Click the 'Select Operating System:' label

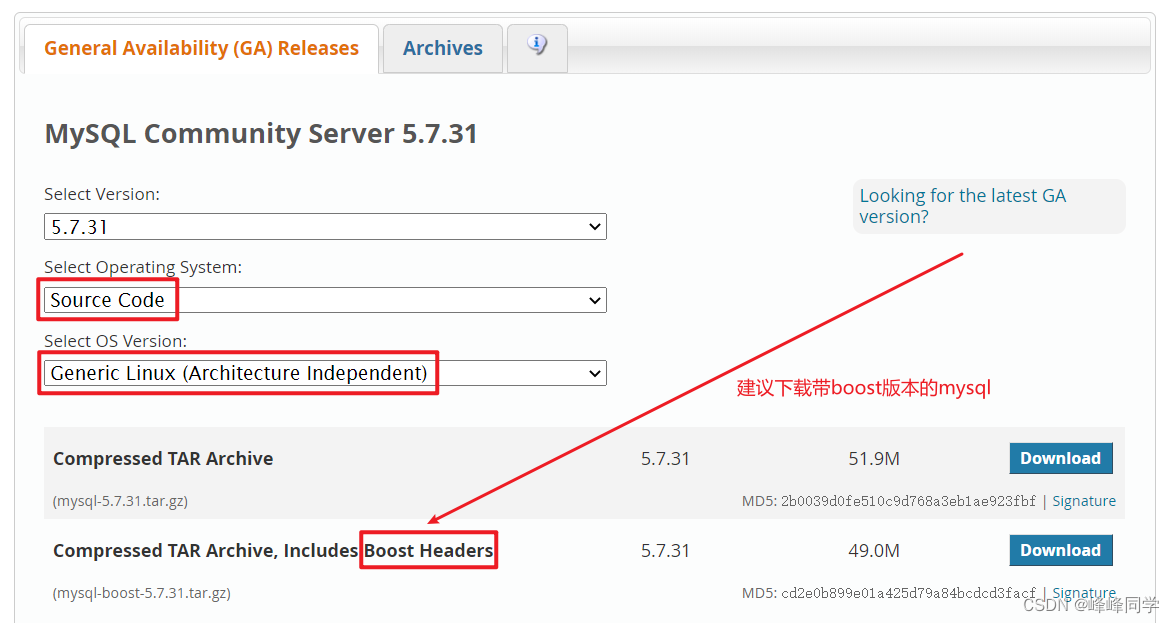click(x=143, y=268)
